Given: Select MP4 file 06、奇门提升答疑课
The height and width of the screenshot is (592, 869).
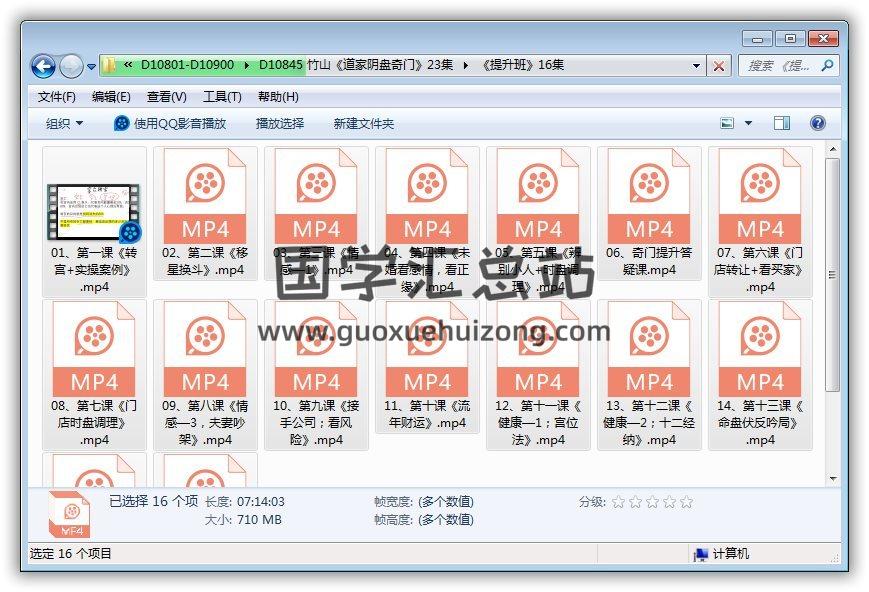Looking at the screenshot, I should [x=649, y=213].
